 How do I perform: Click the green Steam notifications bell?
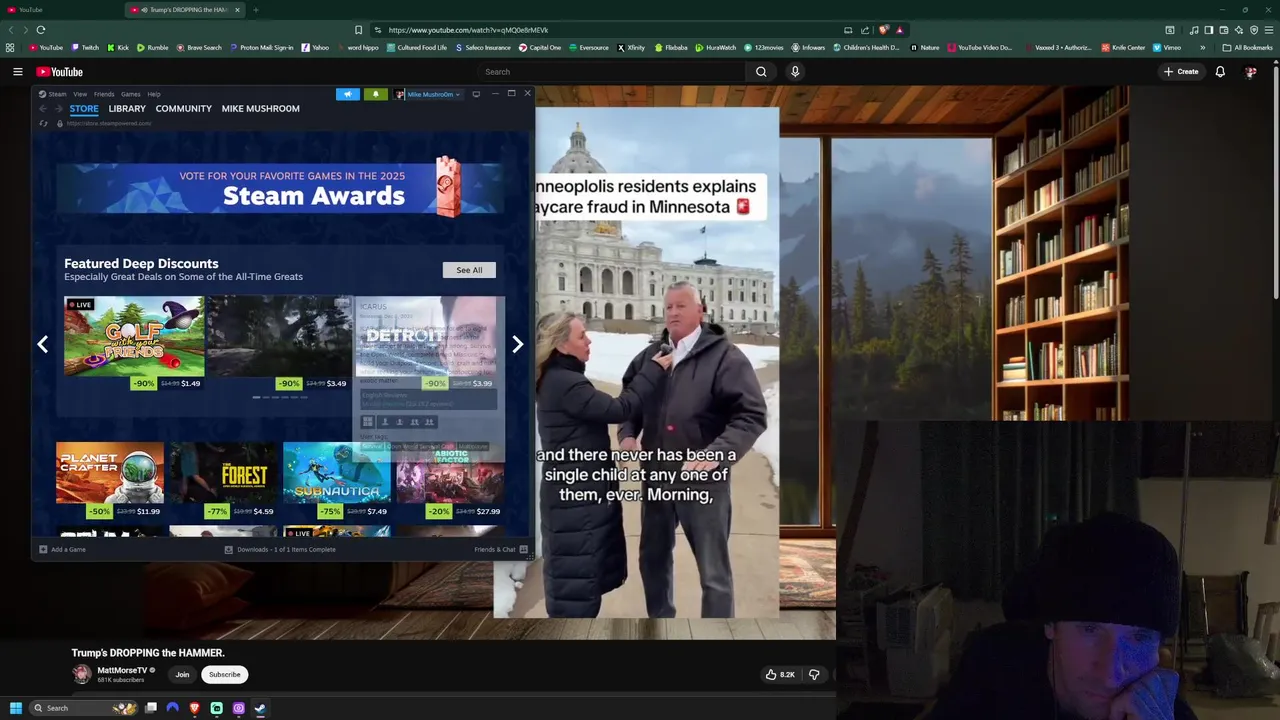376,94
